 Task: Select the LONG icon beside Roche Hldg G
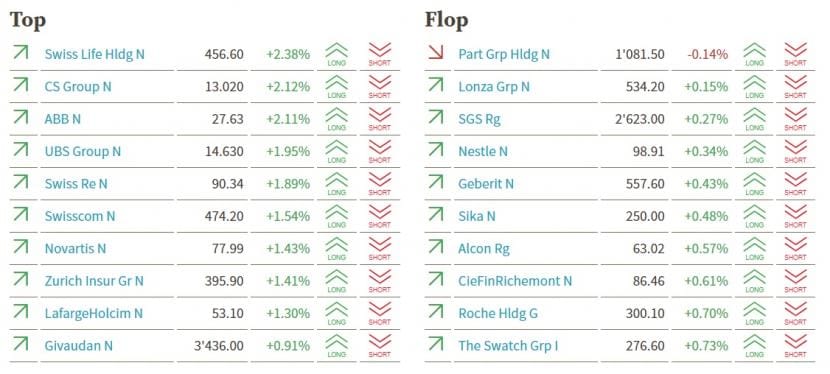click(x=754, y=314)
